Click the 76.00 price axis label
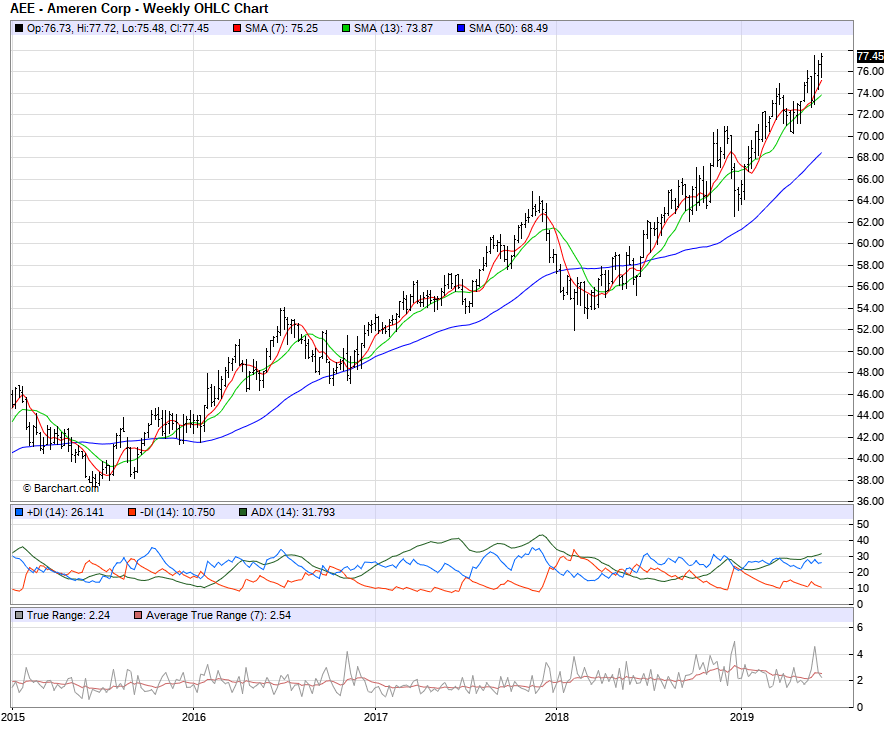 (870, 71)
